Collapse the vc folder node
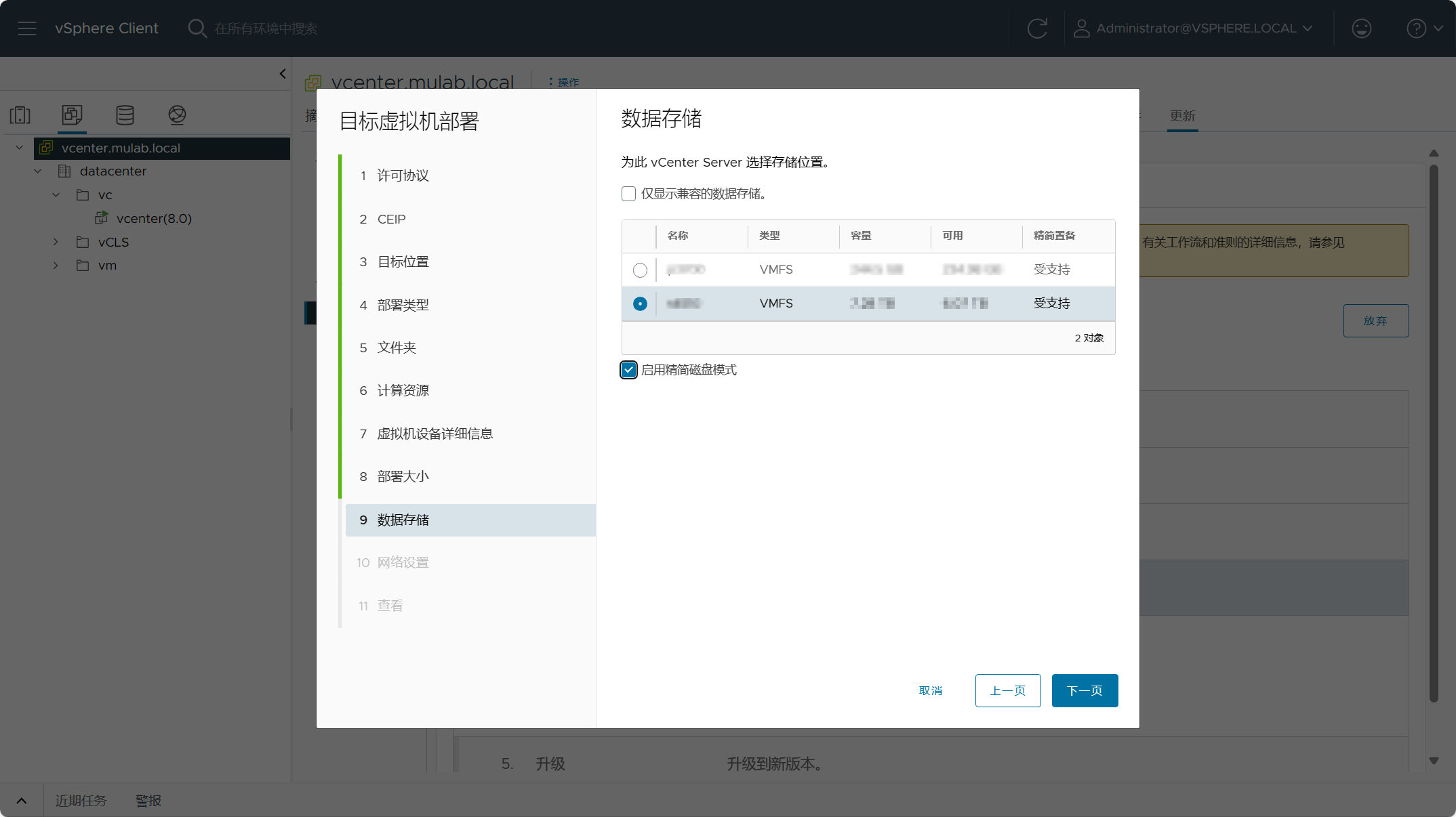 56,195
